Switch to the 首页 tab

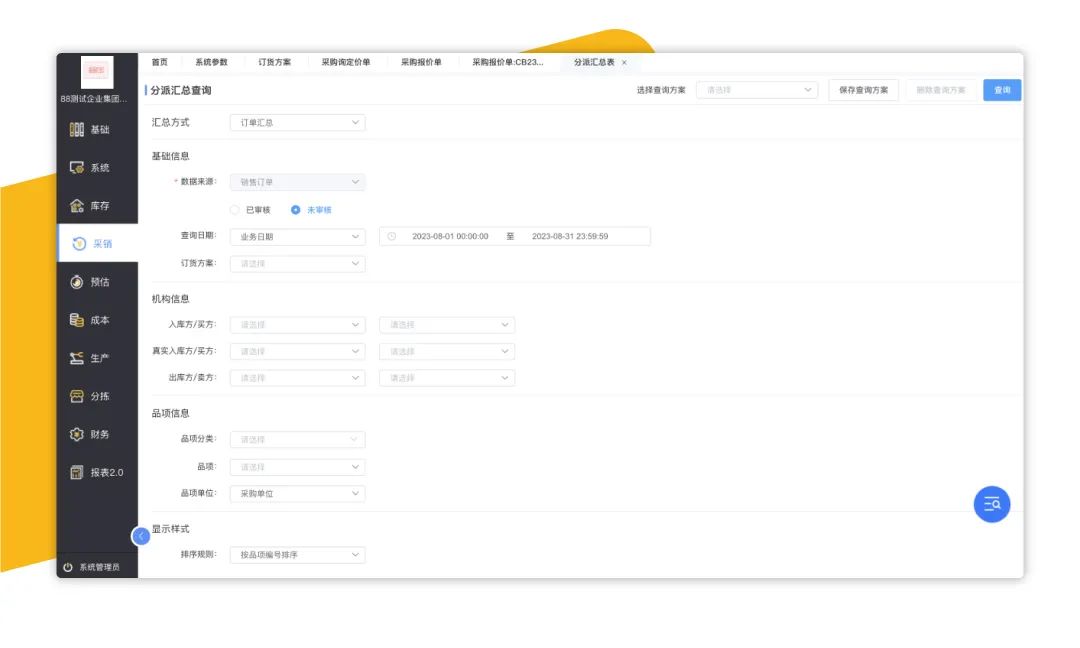(160, 63)
